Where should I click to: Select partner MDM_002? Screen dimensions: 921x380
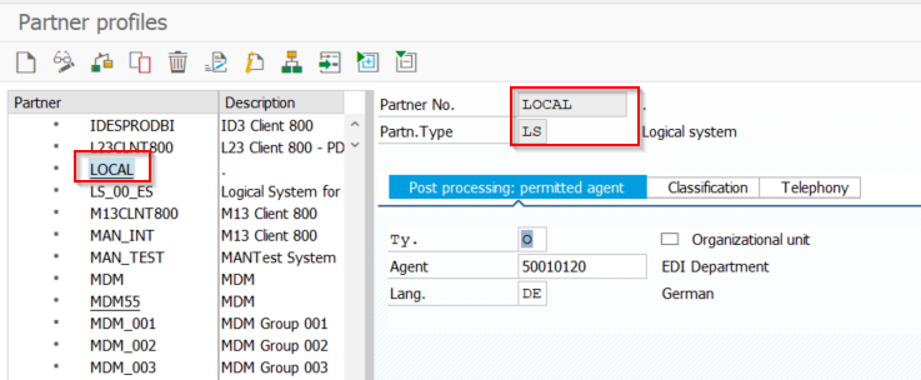[x=122, y=345]
